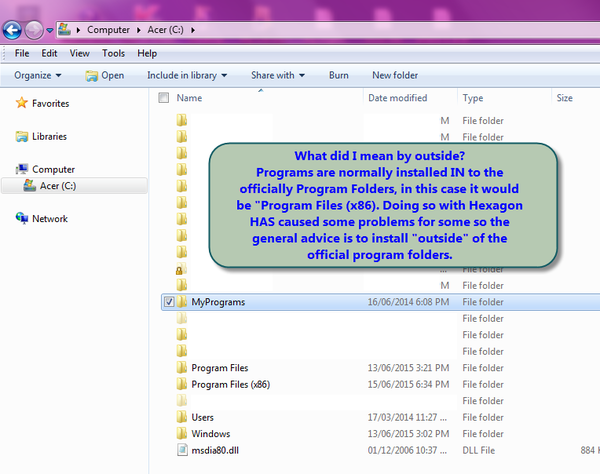Click the Forward navigation arrow

coord(34,30)
